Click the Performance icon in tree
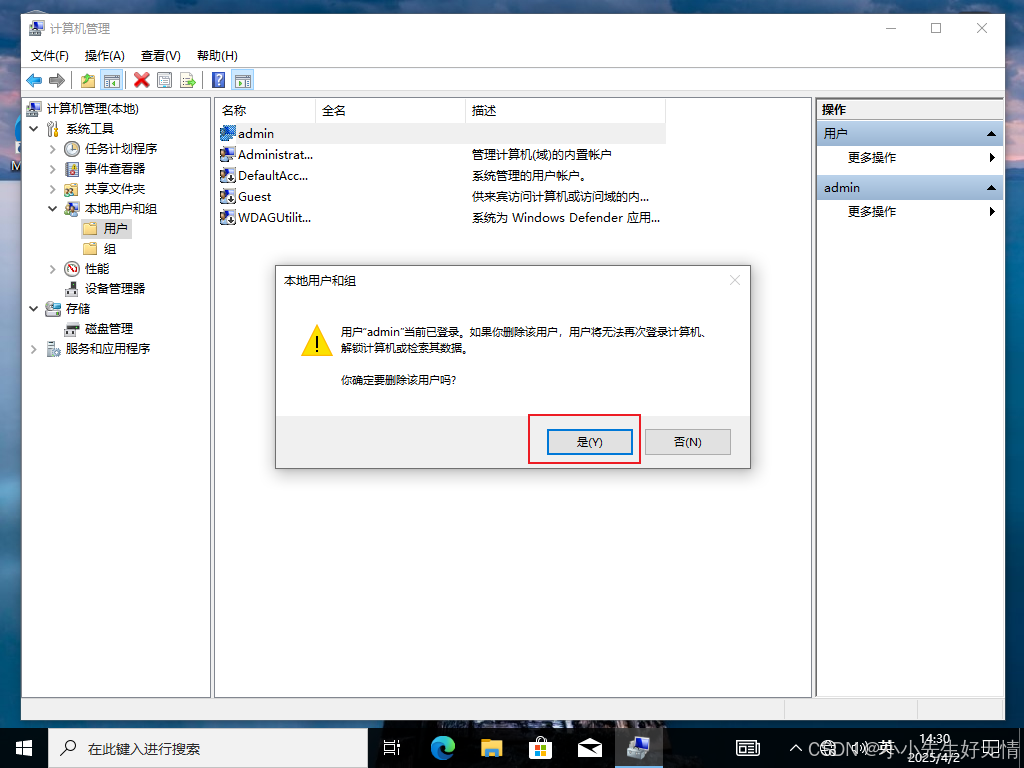The image size is (1024, 768). coord(72,268)
